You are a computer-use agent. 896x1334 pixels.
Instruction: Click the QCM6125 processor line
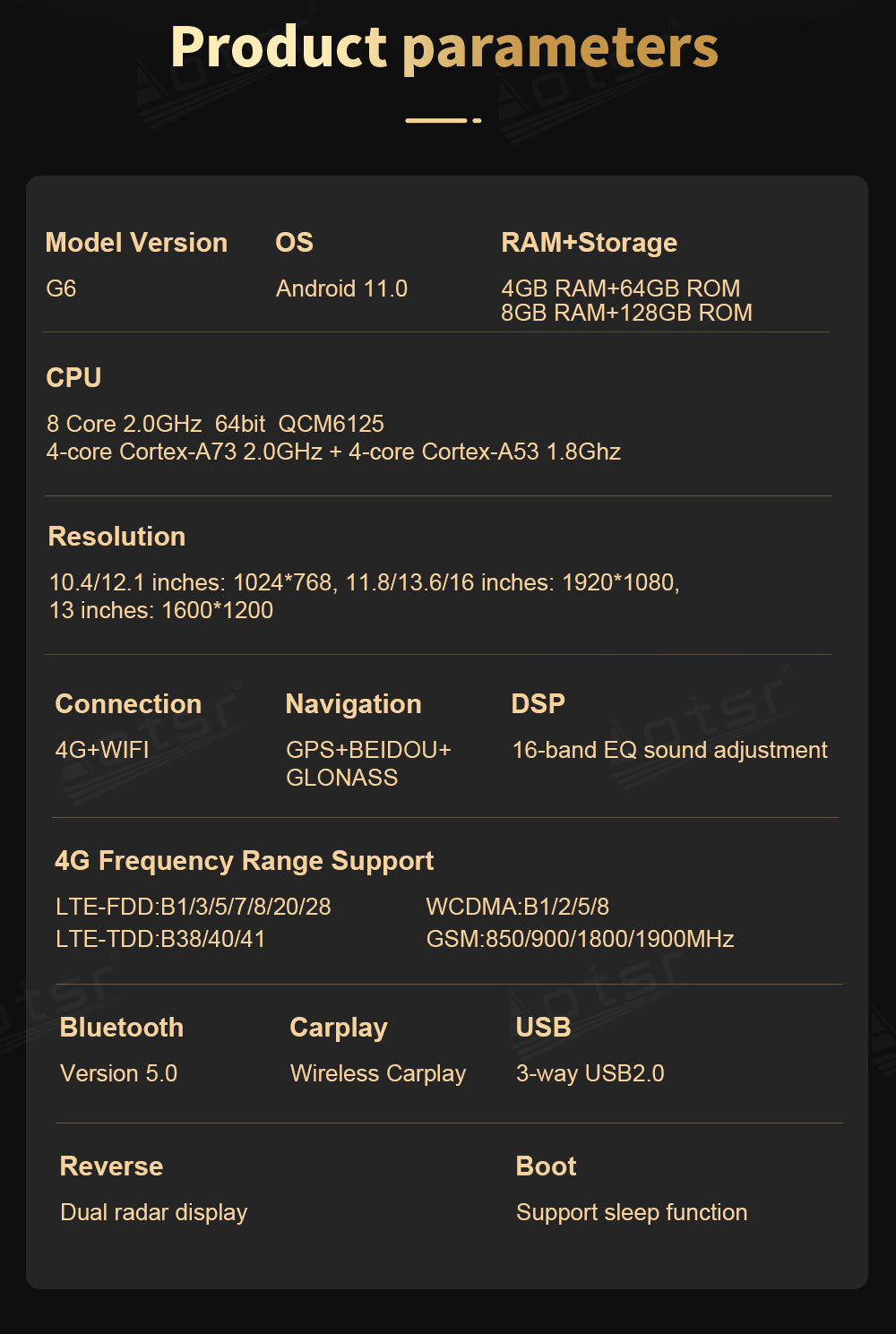pyautogui.click(x=215, y=424)
